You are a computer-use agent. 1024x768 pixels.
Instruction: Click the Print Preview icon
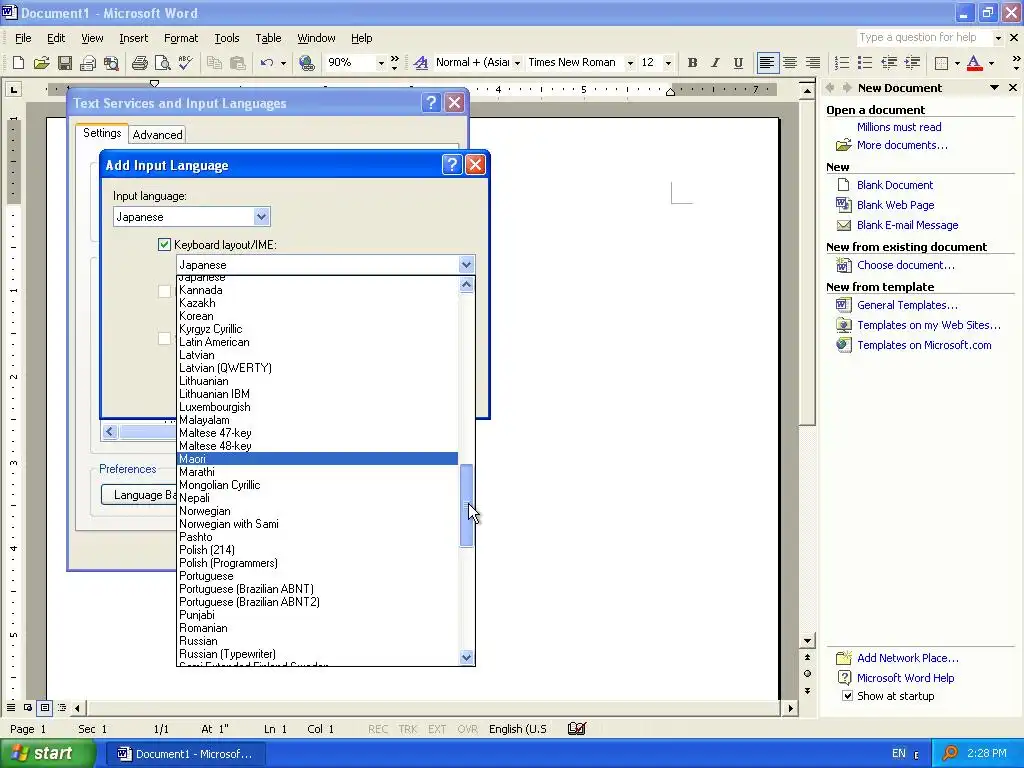tap(162, 63)
